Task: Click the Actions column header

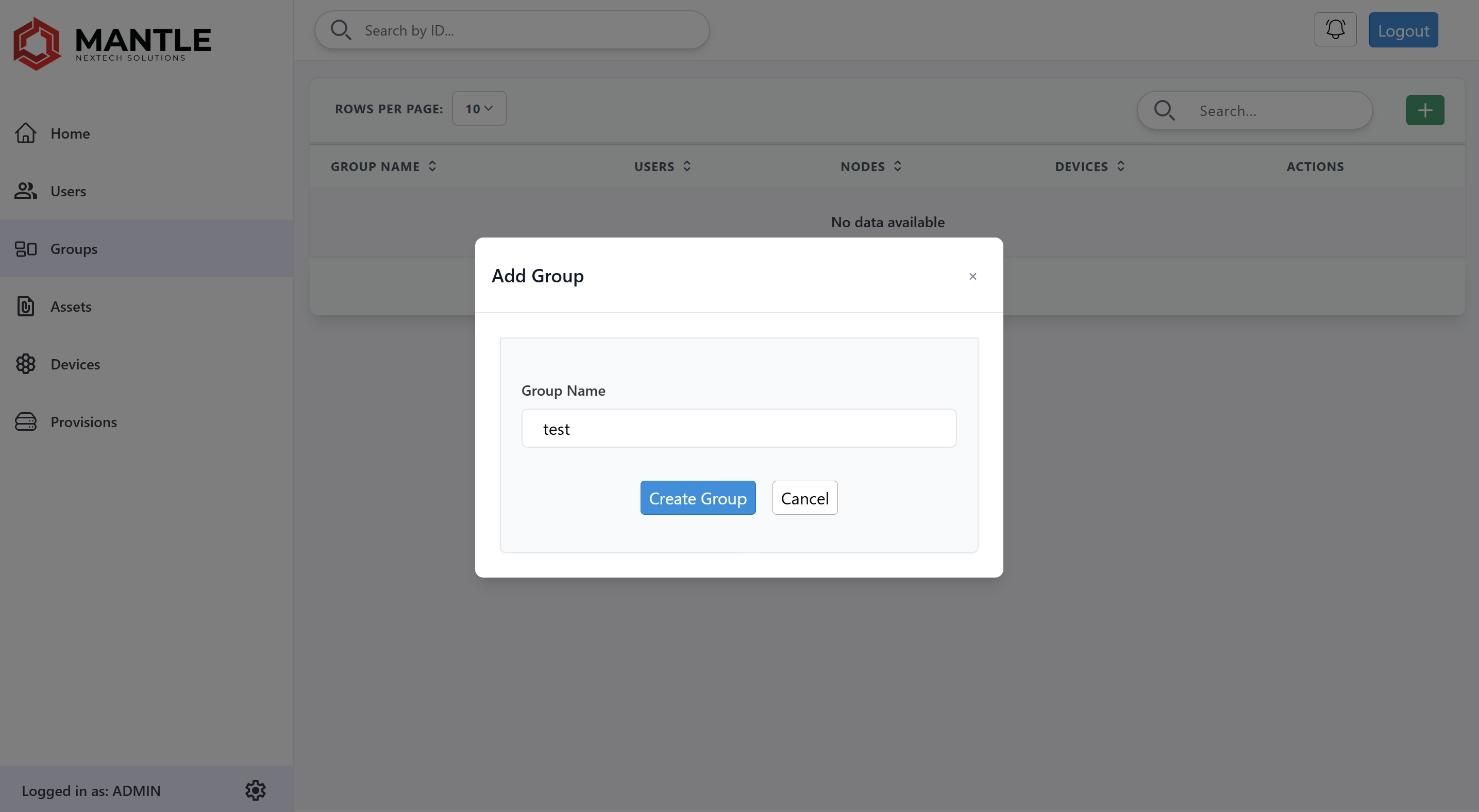Action: click(1315, 166)
